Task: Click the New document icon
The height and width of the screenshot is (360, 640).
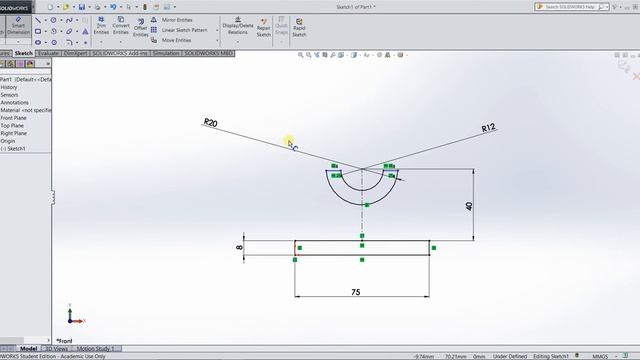Action: point(50,7)
